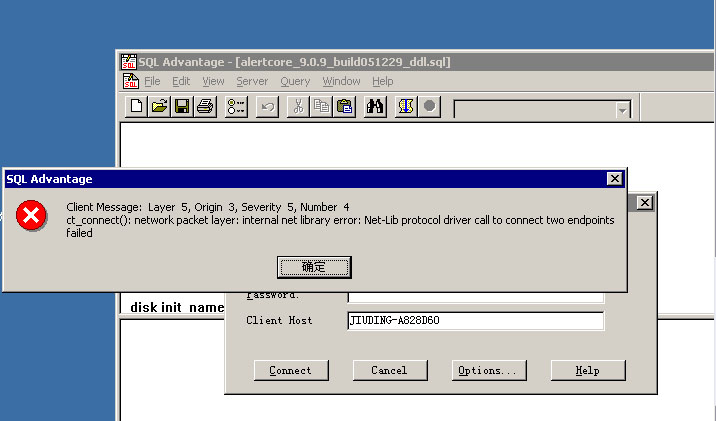
Task: Click the Options... button
Action: pos(489,370)
